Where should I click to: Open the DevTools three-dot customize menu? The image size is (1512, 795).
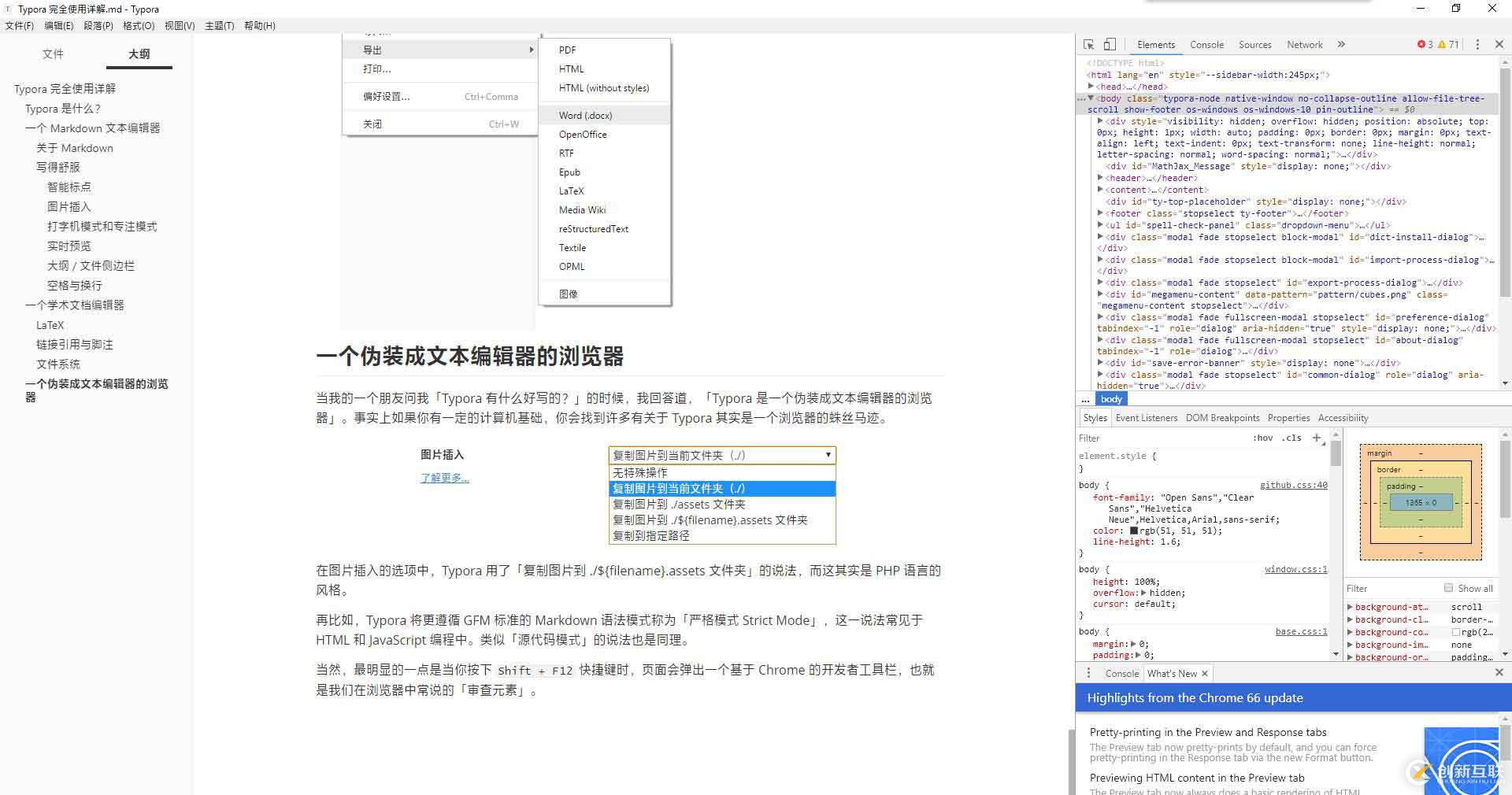[x=1477, y=45]
